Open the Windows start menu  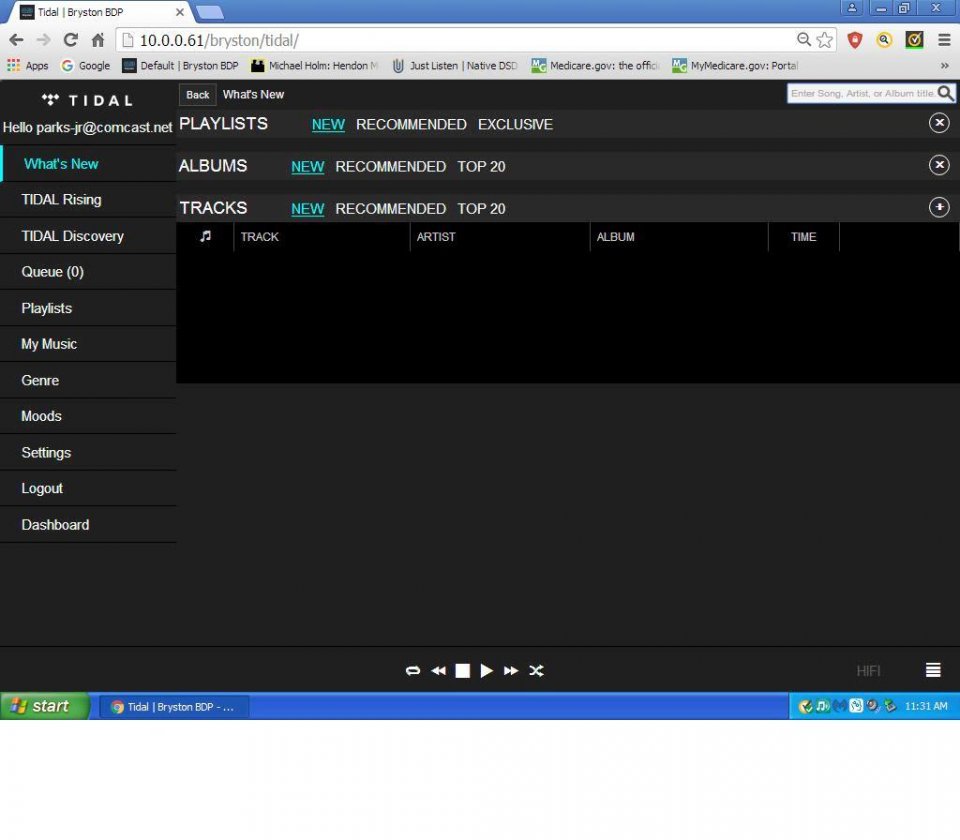[x=44, y=706]
